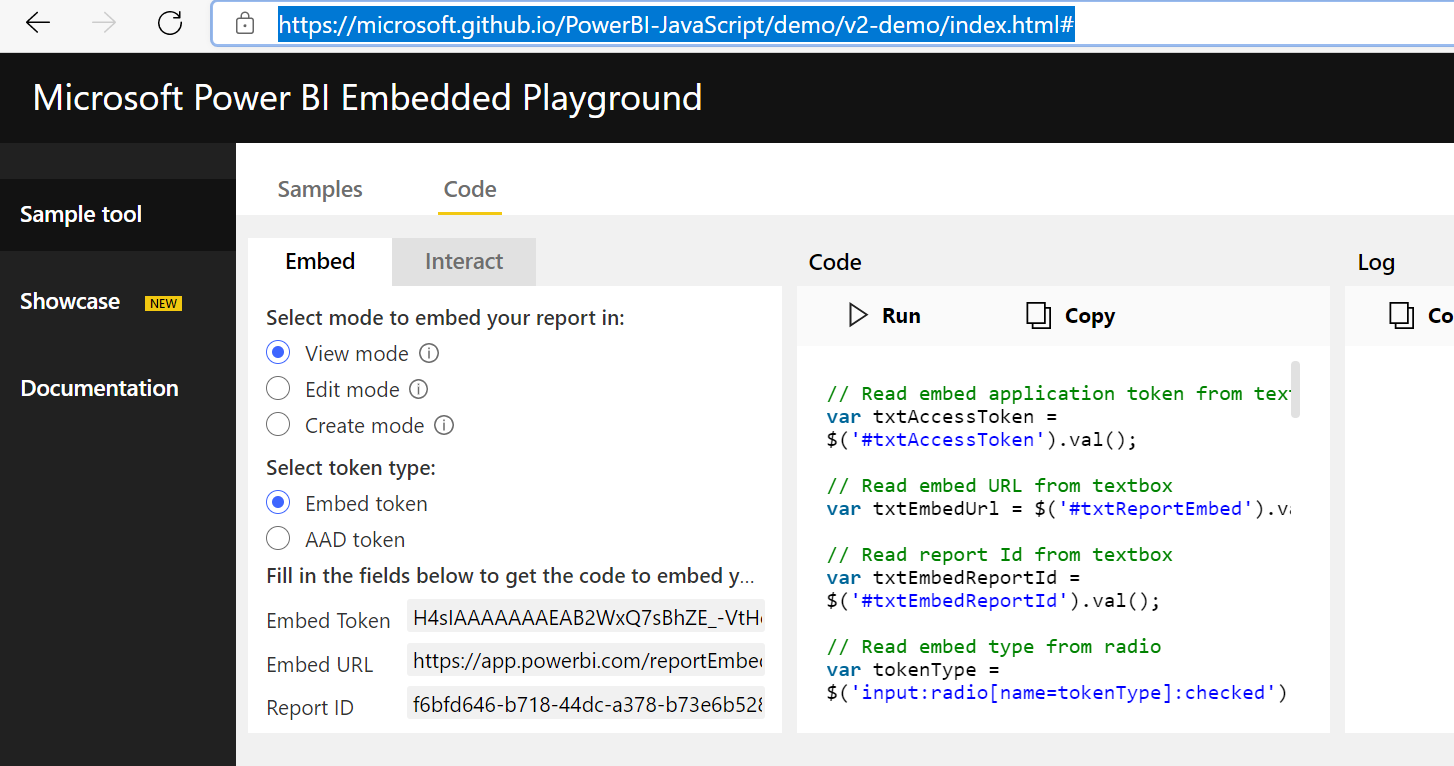Image resolution: width=1454 pixels, height=766 pixels.
Task: Click the 'Embed URL' field label
Action: (x=319, y=665)
